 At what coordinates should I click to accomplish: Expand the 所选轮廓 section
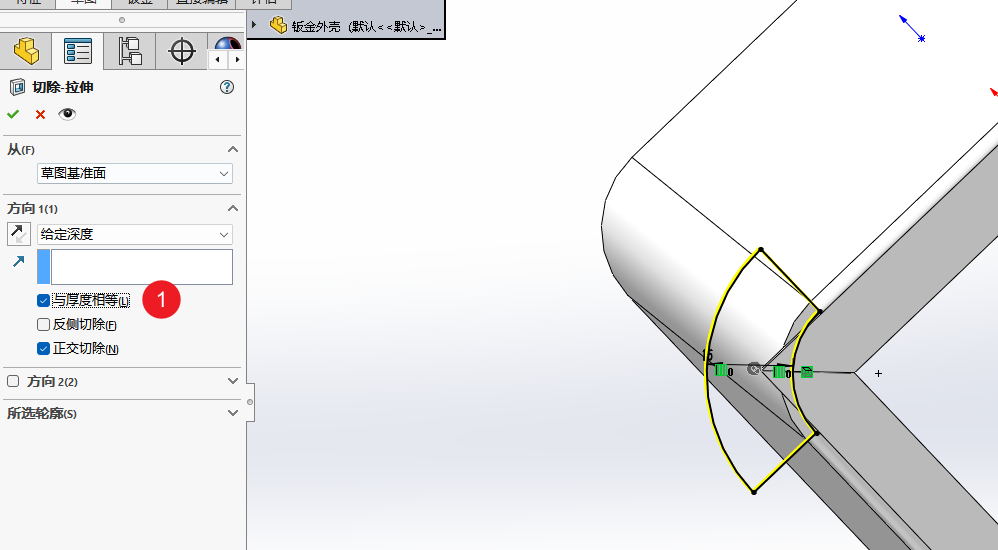click(233, 413)
